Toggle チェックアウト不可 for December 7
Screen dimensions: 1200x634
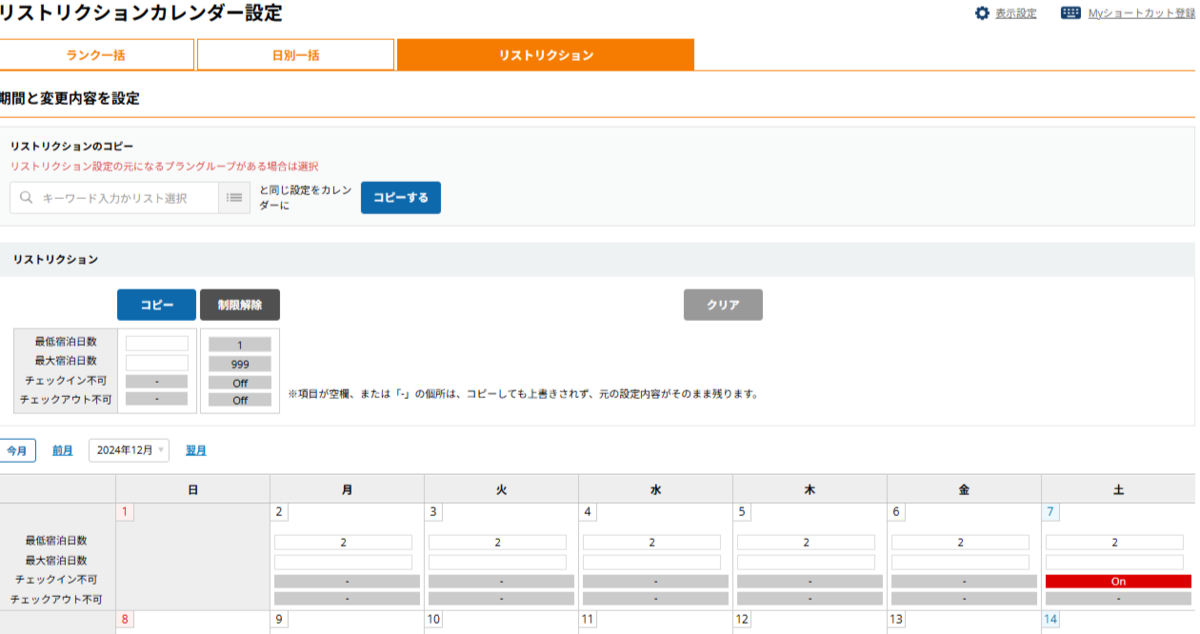[x=1119, y=599]
